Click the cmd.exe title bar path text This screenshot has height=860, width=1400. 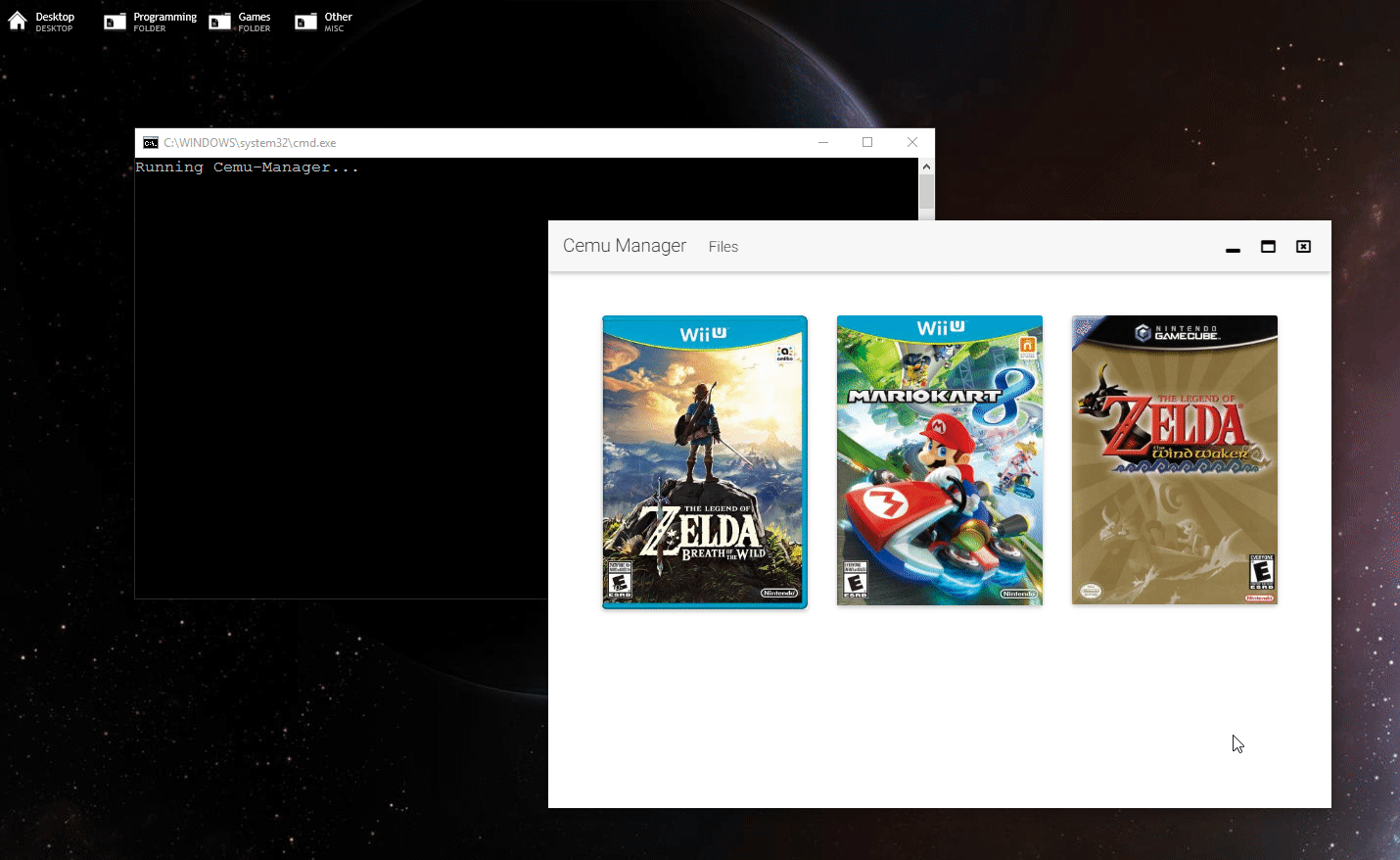[250, 143]
